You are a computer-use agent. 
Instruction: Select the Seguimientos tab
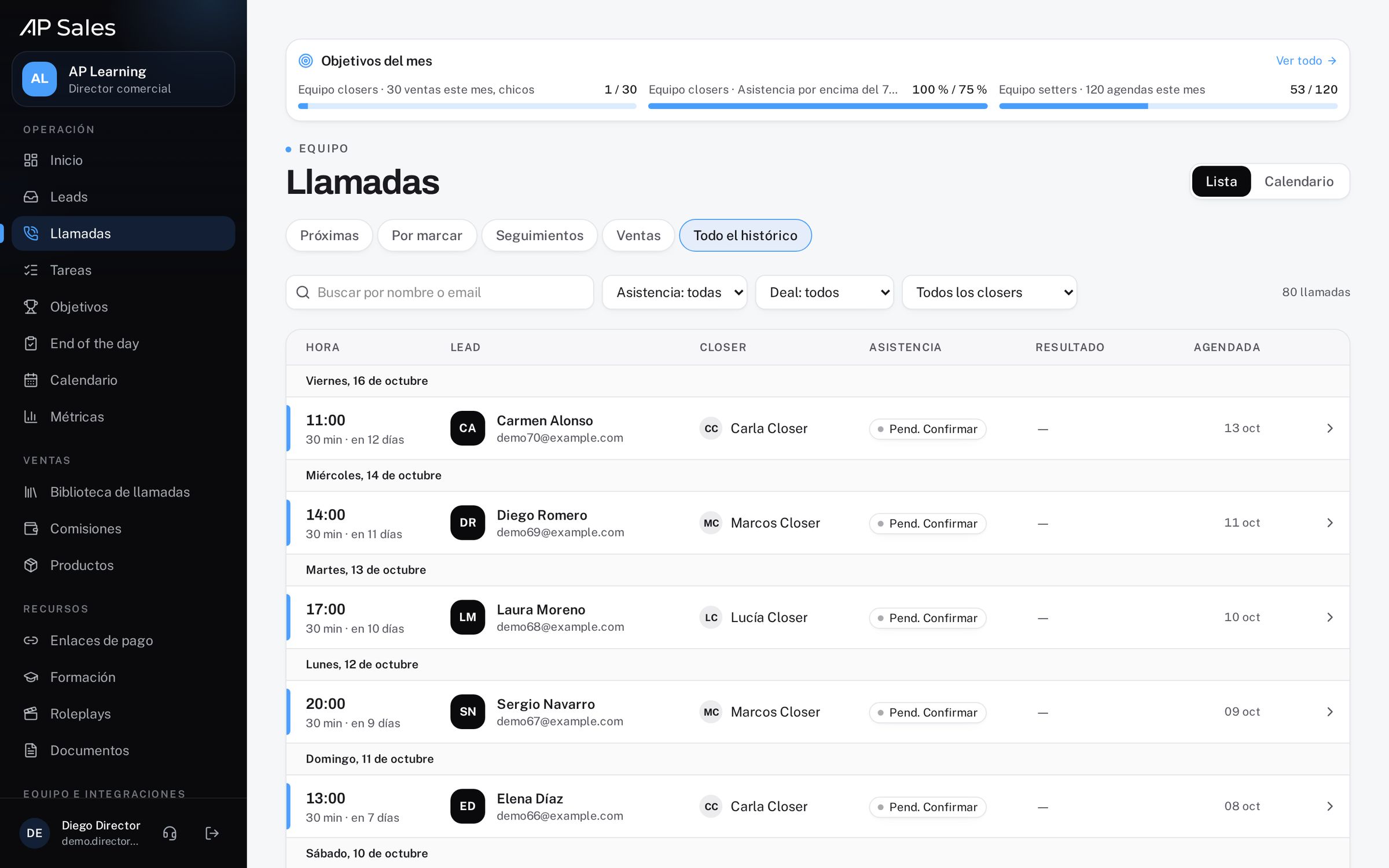[x=539, y=236]
